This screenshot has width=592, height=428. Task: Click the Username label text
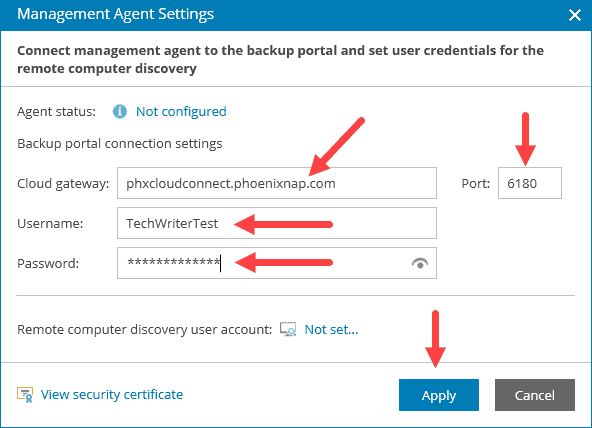tap(50, 223)
